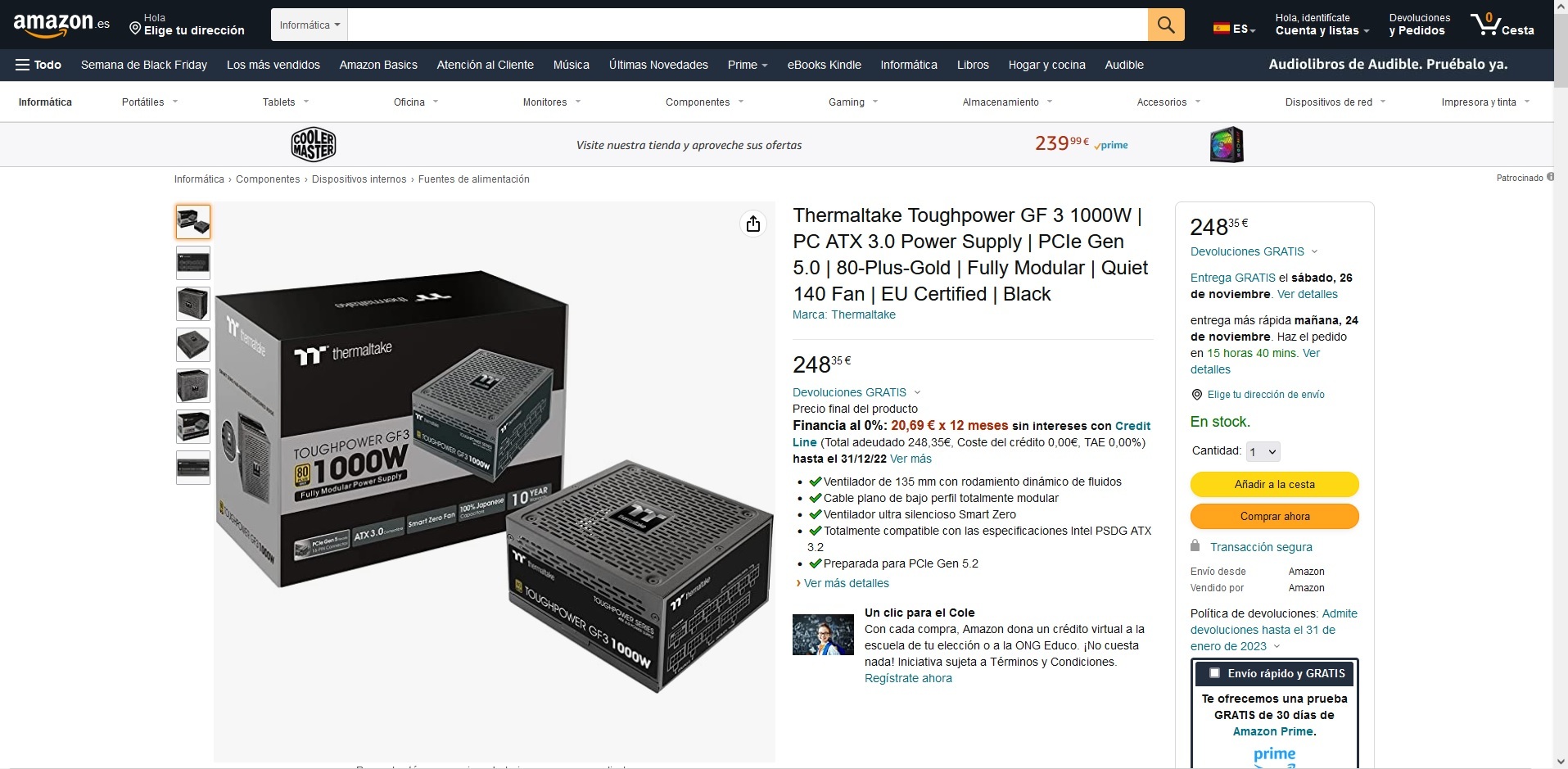Click Añadir a la cesta button
Image resolution: width=1568 pixels, height=769 pixels.
pos(1274,484)
